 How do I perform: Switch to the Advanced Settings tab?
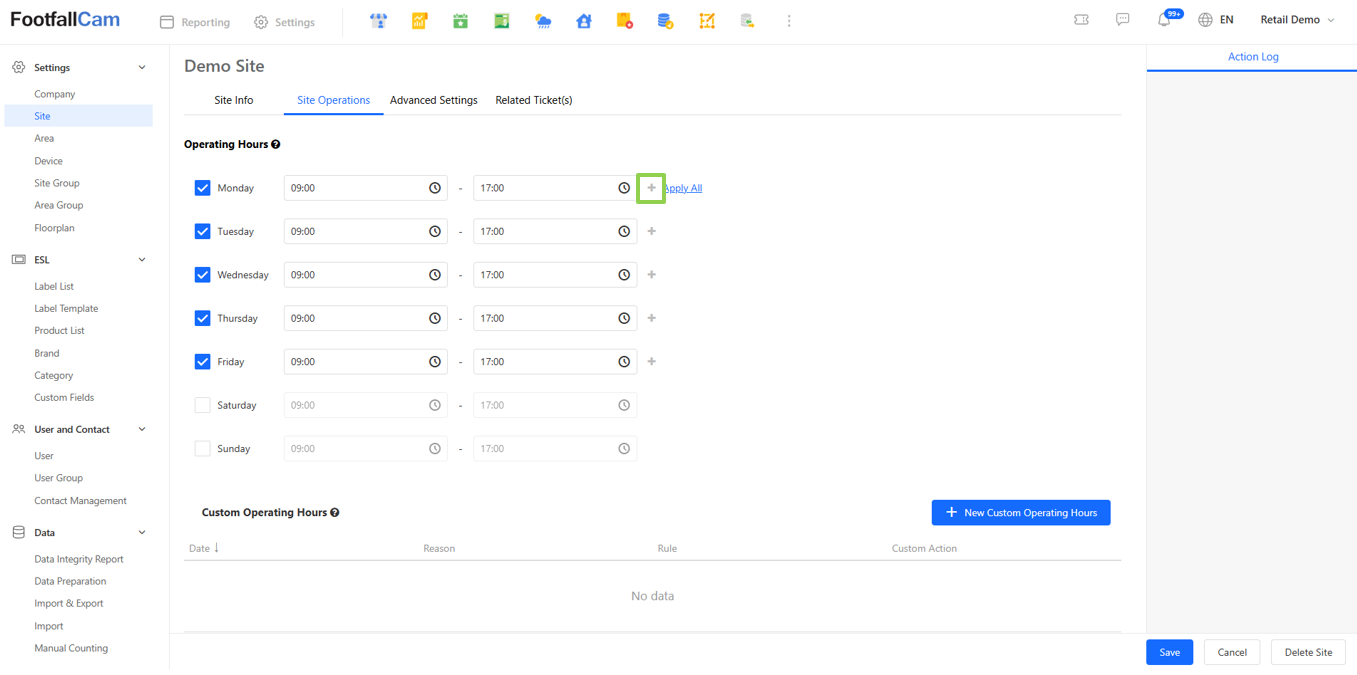pyautogui.click(x=433, y=100)
